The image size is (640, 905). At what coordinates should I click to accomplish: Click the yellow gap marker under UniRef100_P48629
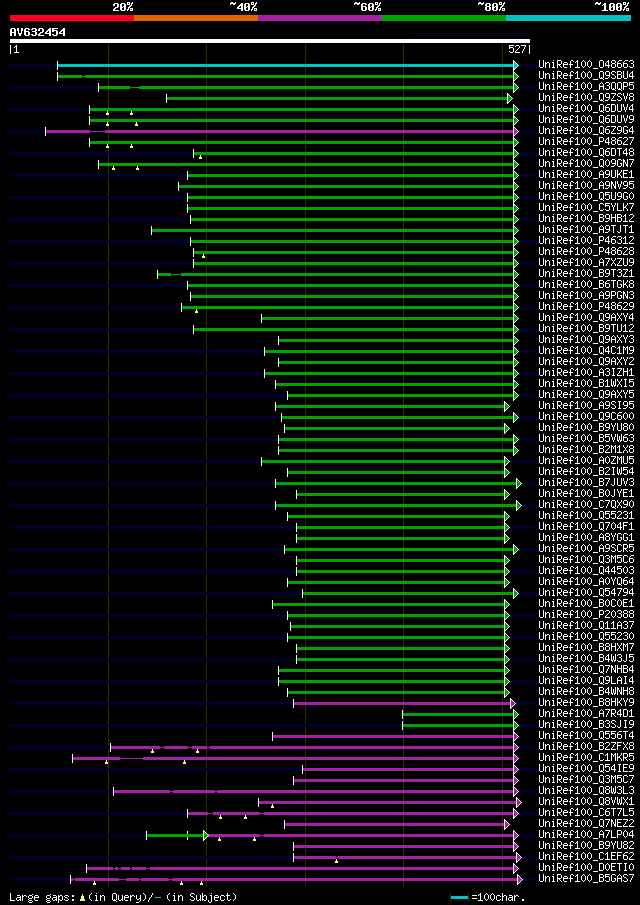(197, 311)
